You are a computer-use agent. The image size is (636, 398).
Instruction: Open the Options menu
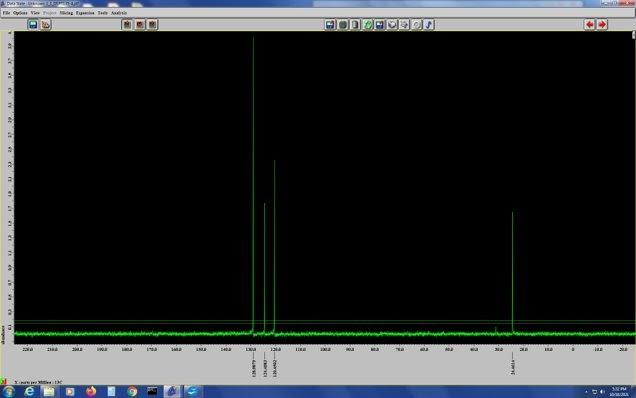coord(20,13)
